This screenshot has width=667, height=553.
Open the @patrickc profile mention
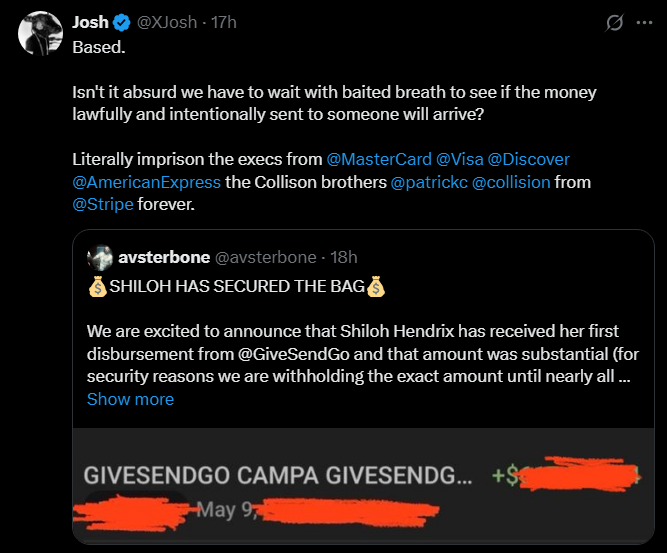pyautogui.click(x=428, y=182)
